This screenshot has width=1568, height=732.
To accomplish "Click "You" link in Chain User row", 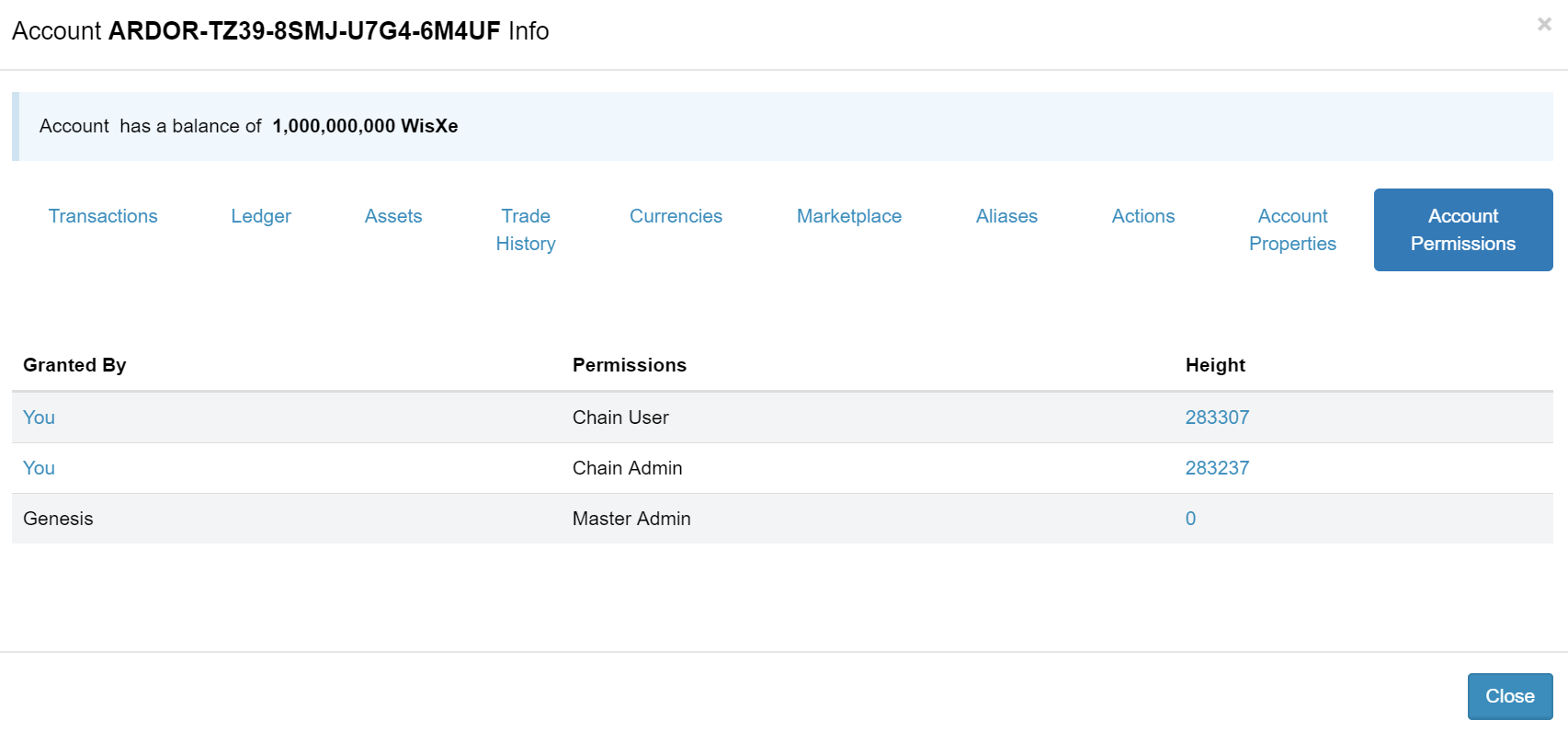I will point(39,417).
